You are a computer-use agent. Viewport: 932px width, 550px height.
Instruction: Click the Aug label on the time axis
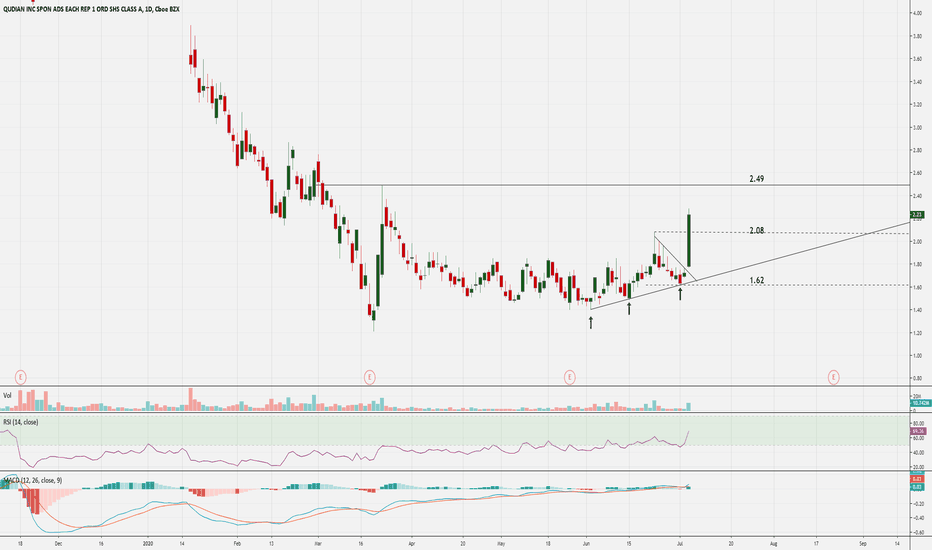[773, 543]
